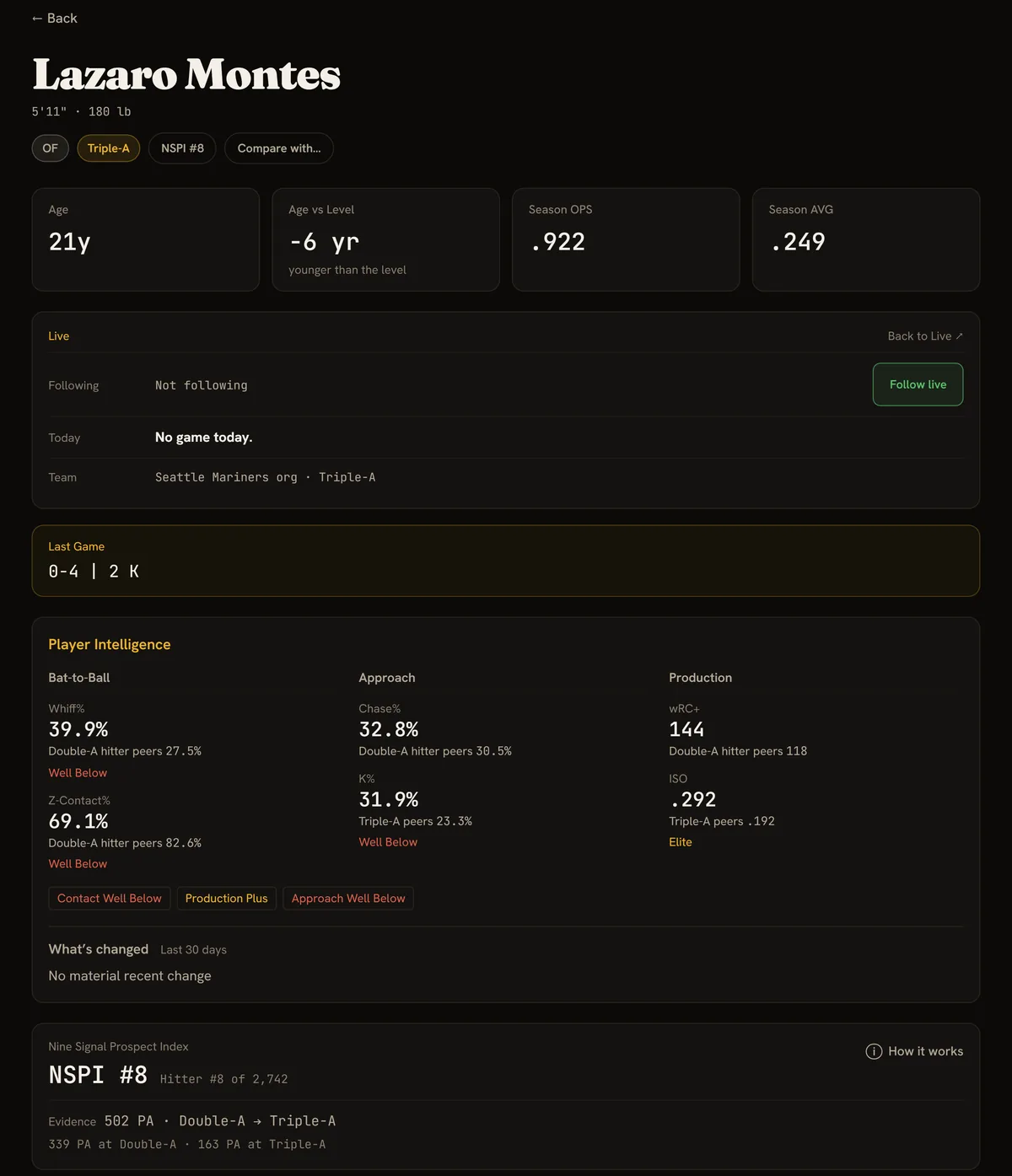Click the Age vs Level card
1012x1176 pixels.
pyautogui.click(x=385, y=239)
